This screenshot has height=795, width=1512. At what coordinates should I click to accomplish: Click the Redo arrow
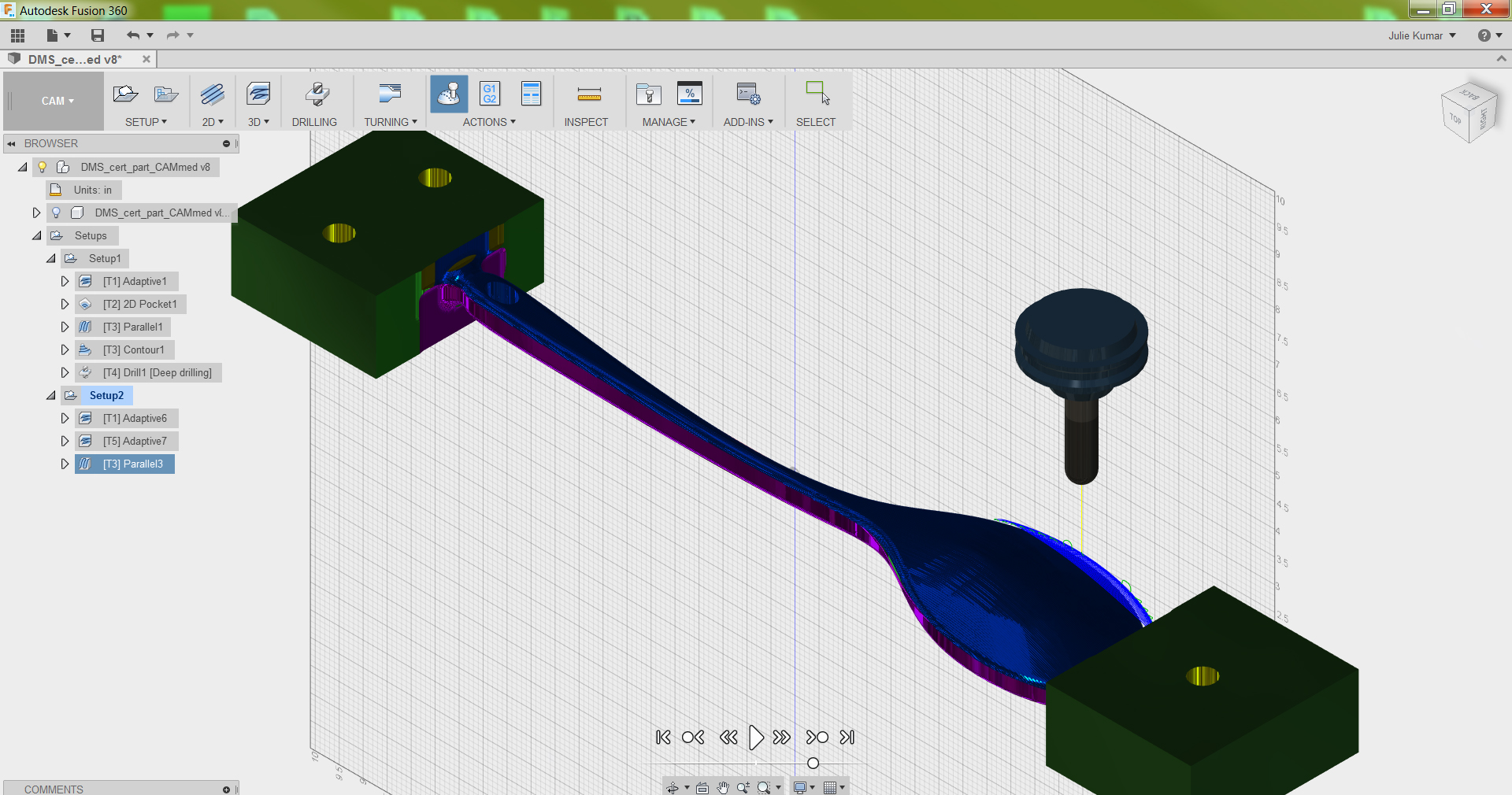click(173, 35)
